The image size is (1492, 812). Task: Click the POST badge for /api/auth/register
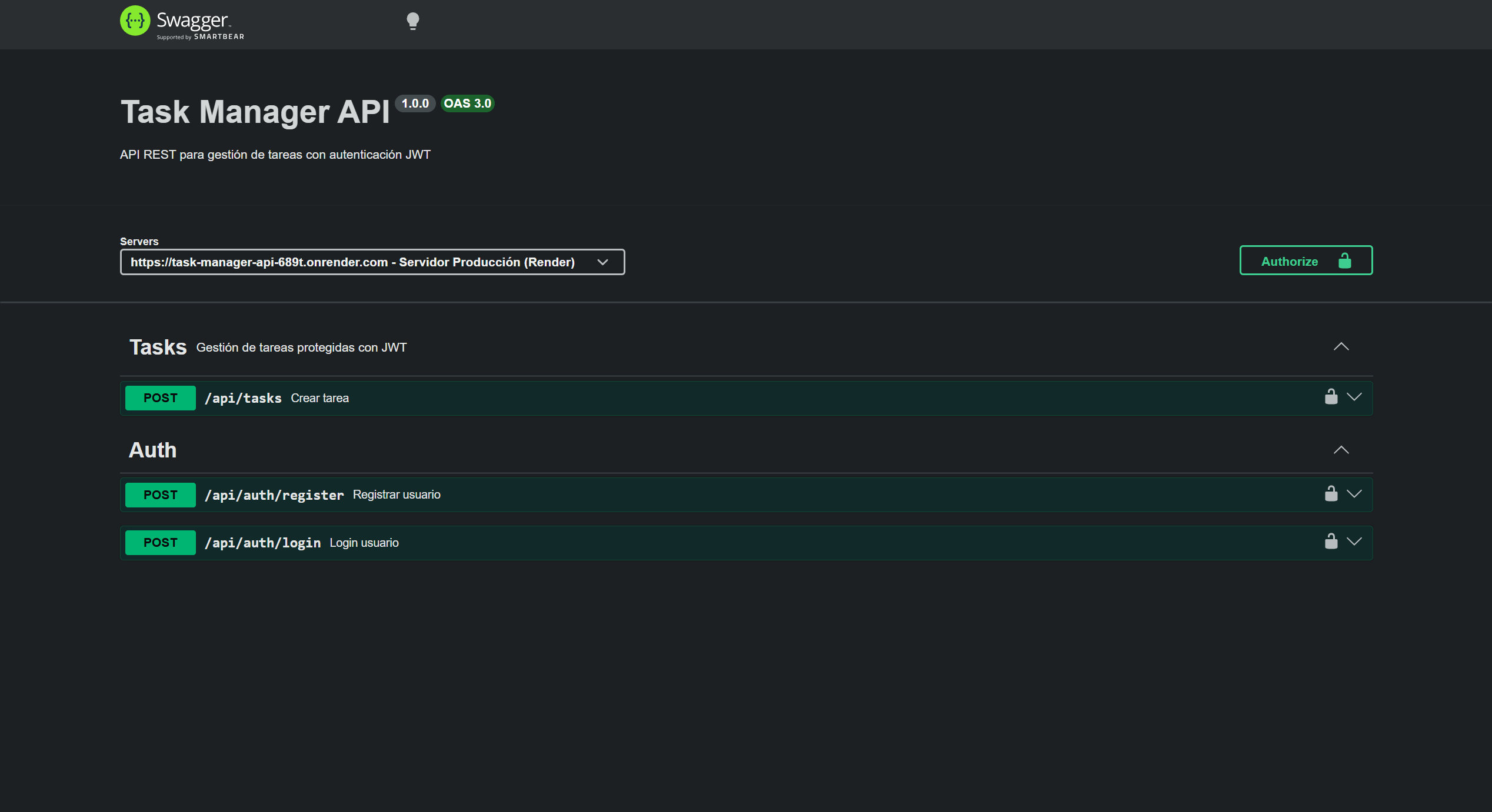coord(161,495)
